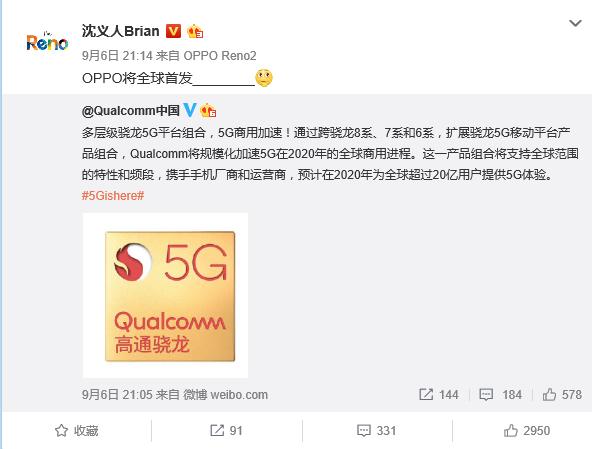Repost Brian's post showing 91 forwards
The height and width of the screenshot is (449, 592).
[x=226, y=430]
